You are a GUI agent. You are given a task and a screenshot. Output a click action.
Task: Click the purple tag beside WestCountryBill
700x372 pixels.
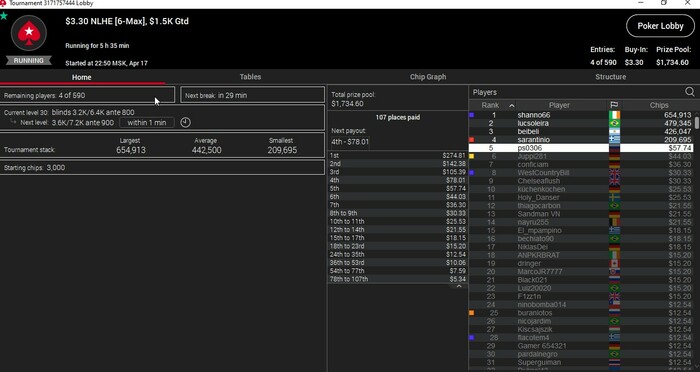(x=471, y=173)
